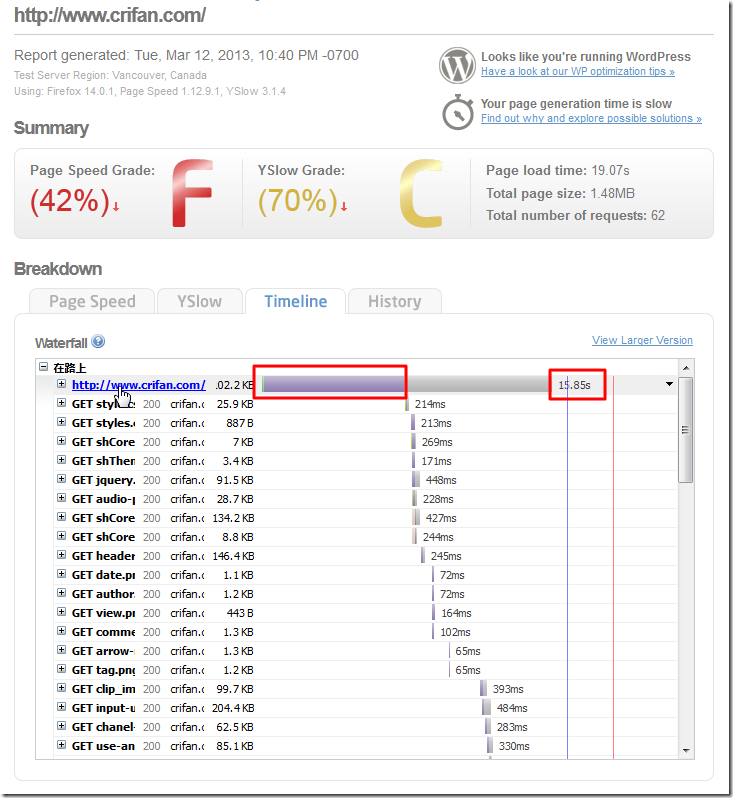733x798 pixels.
Task: Open WP optimization tips link
Action: coord(578,71)
